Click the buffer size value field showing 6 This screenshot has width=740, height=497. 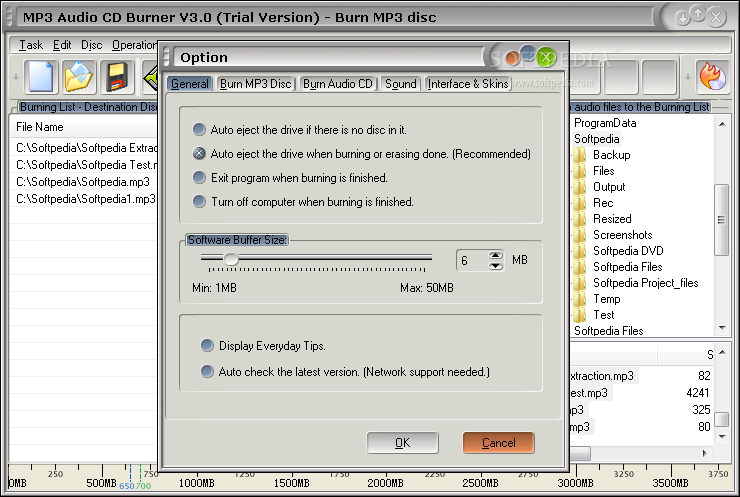tap(472, 261)
